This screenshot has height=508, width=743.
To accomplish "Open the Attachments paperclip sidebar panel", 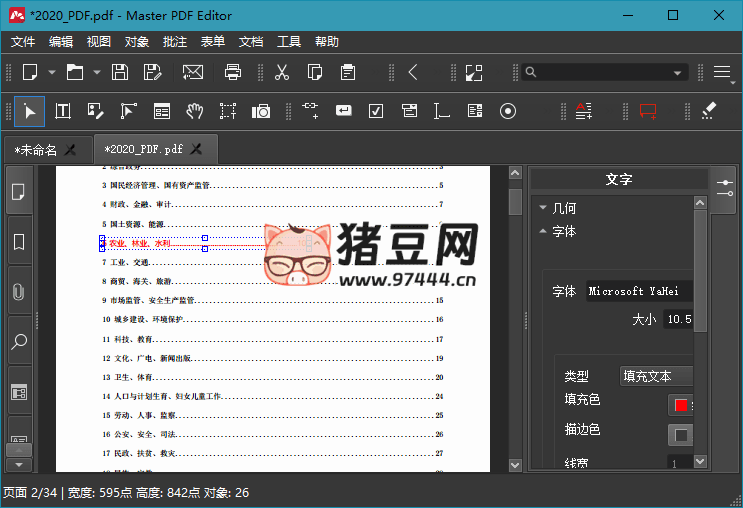I will pos(18,291).
